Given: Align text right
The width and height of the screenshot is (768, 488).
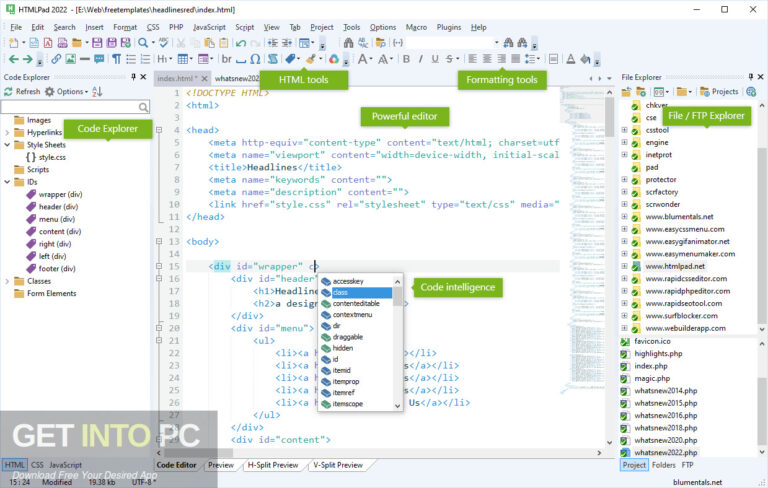Looking at the screenshot, I should click(x=502, y=59).
